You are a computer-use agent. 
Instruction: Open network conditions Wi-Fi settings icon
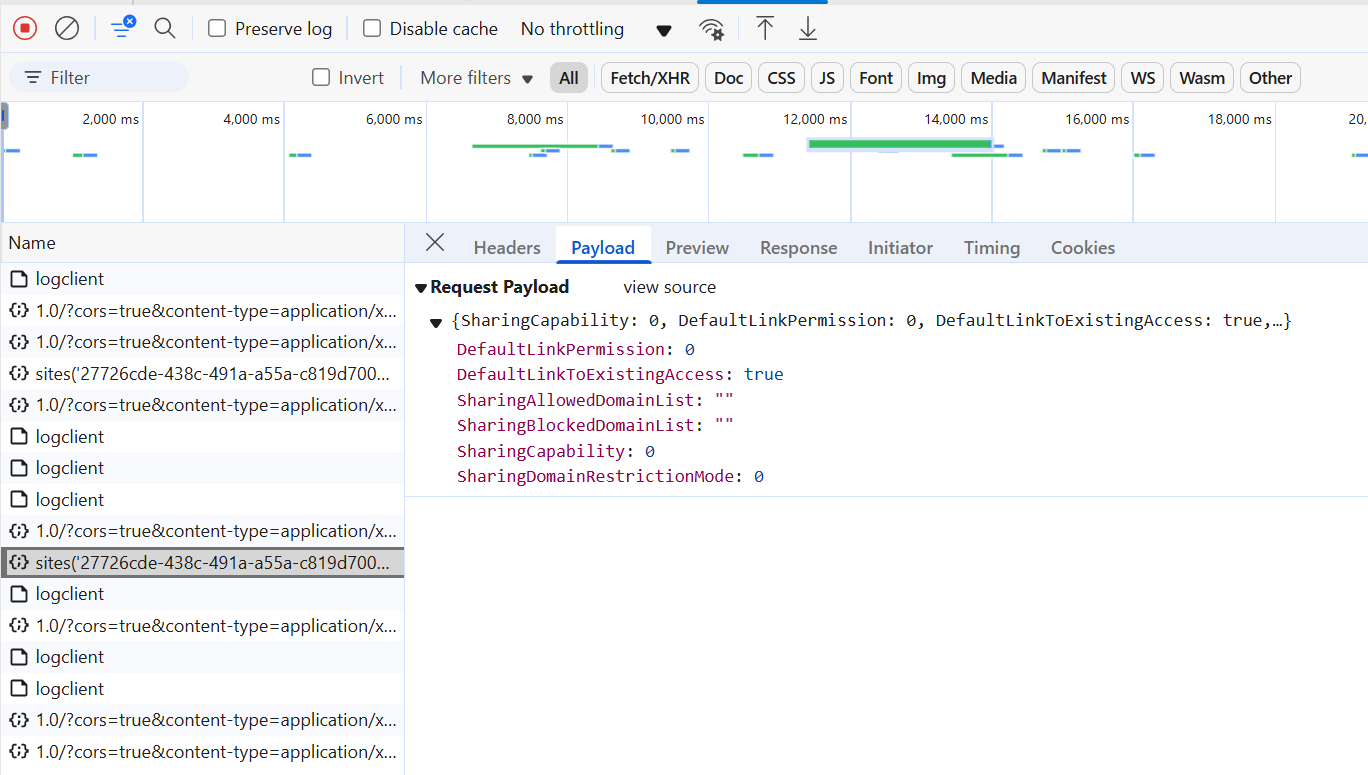coord(712,29)
